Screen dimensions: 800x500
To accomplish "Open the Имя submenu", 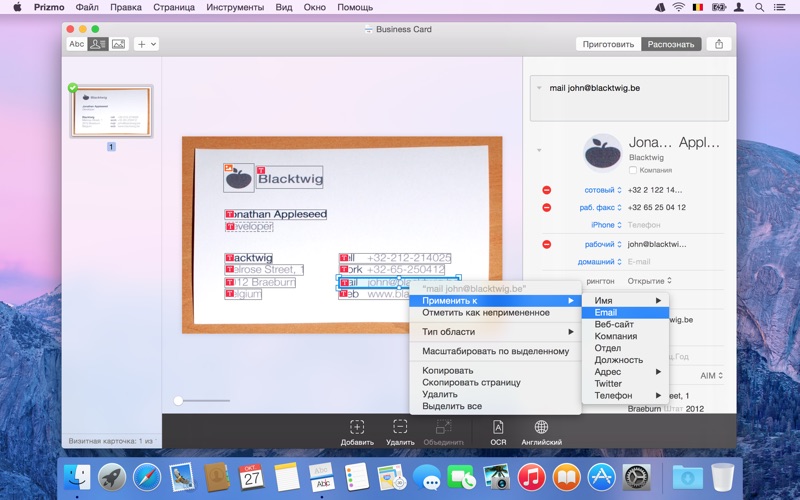I will [x=625, y=301].
